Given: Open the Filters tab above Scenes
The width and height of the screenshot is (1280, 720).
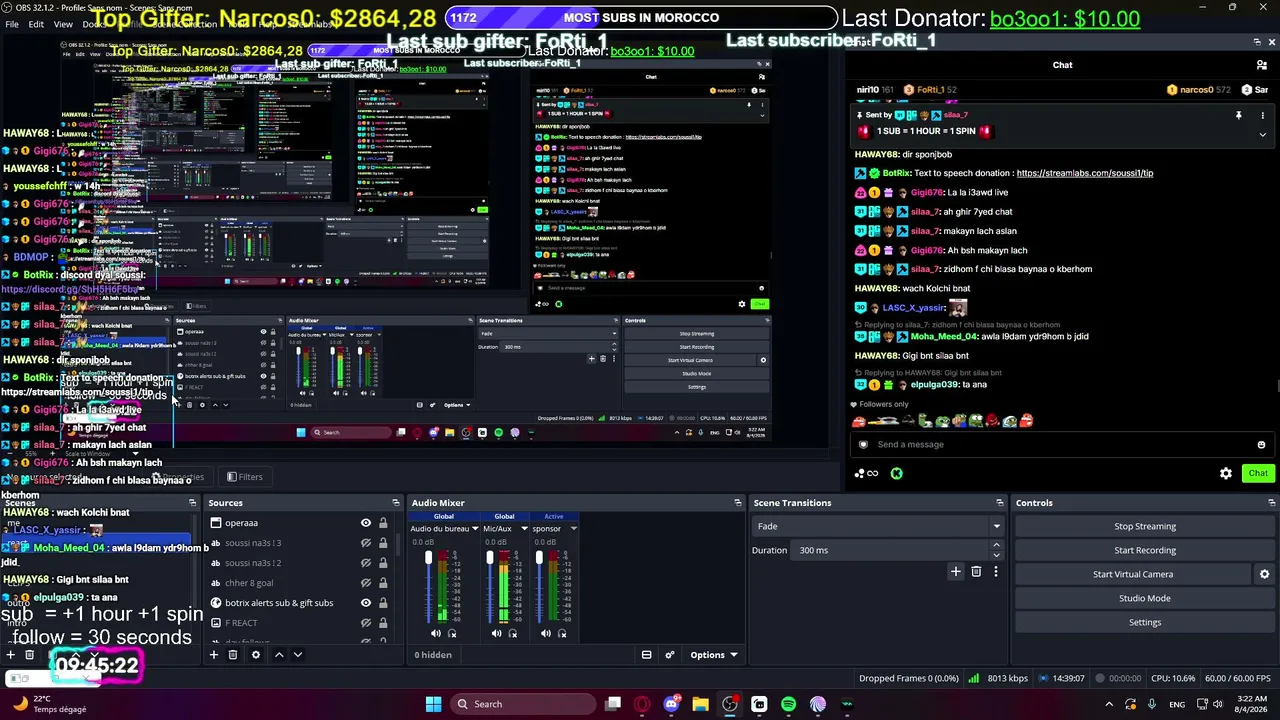Looking at the screenshot, I should click(245, 477).
